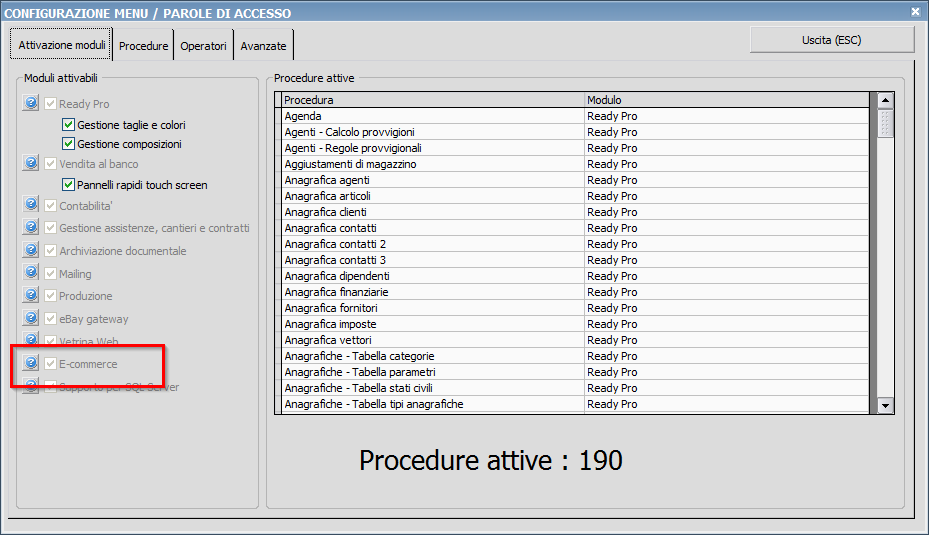Viewport: 929px width, 535px height.
Task: Click the procedure list scrollbar thumb
Action: (885, 123)
